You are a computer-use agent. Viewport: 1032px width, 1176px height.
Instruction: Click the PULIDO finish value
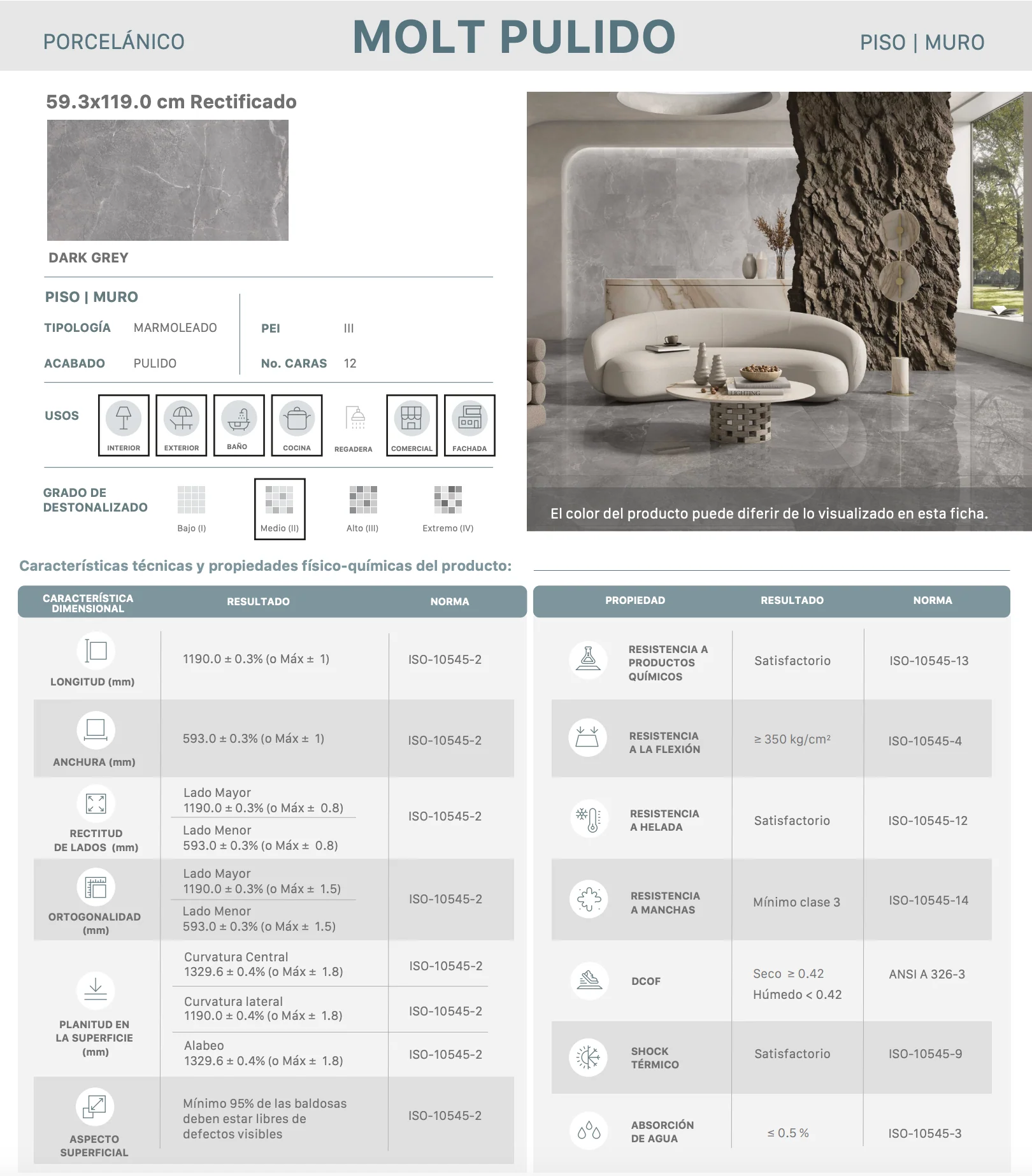pyautogui.click(x=155, y=363)
